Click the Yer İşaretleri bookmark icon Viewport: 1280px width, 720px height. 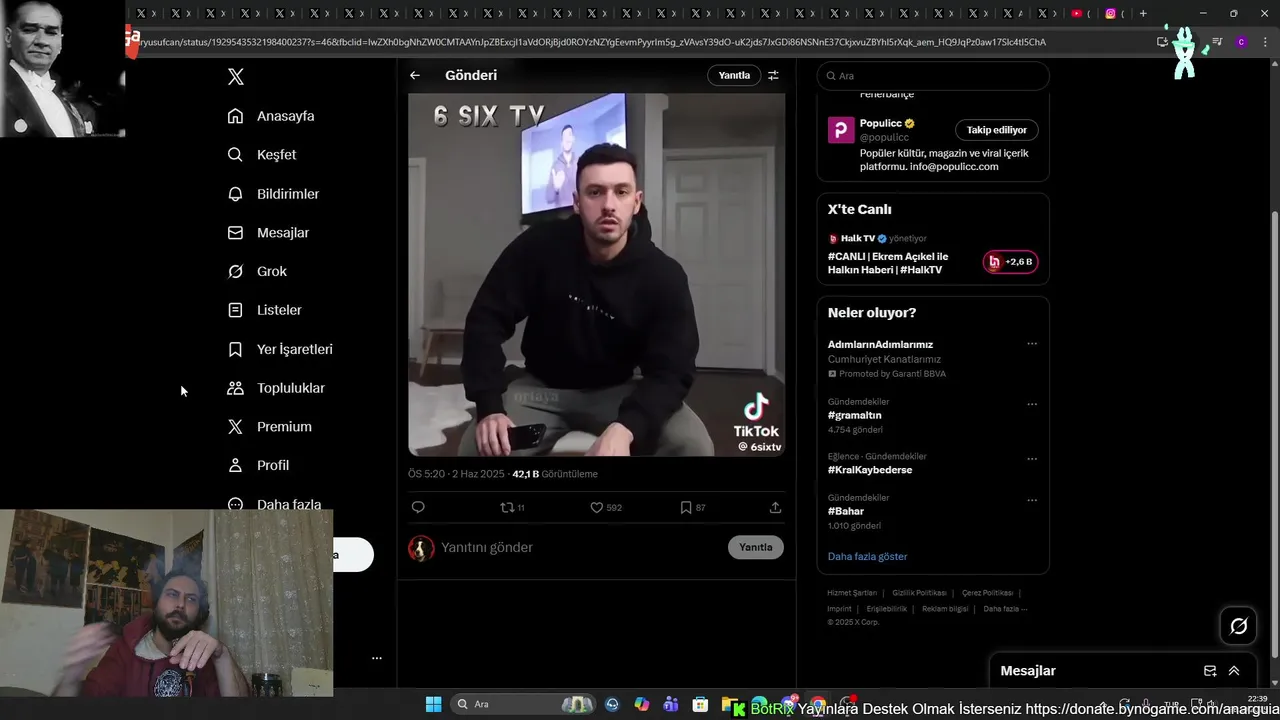pos(235,349)
